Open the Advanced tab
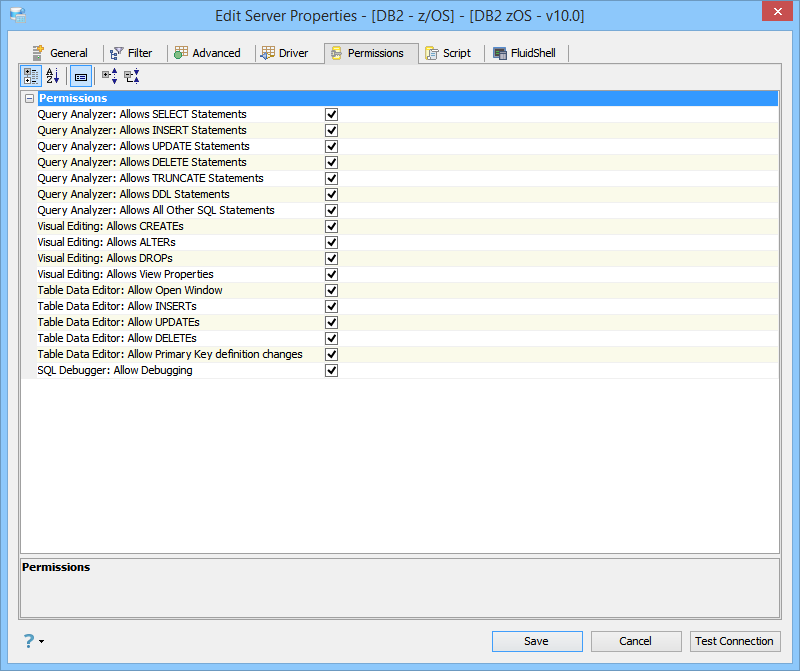Screen dimensions: 800x671 207,53
